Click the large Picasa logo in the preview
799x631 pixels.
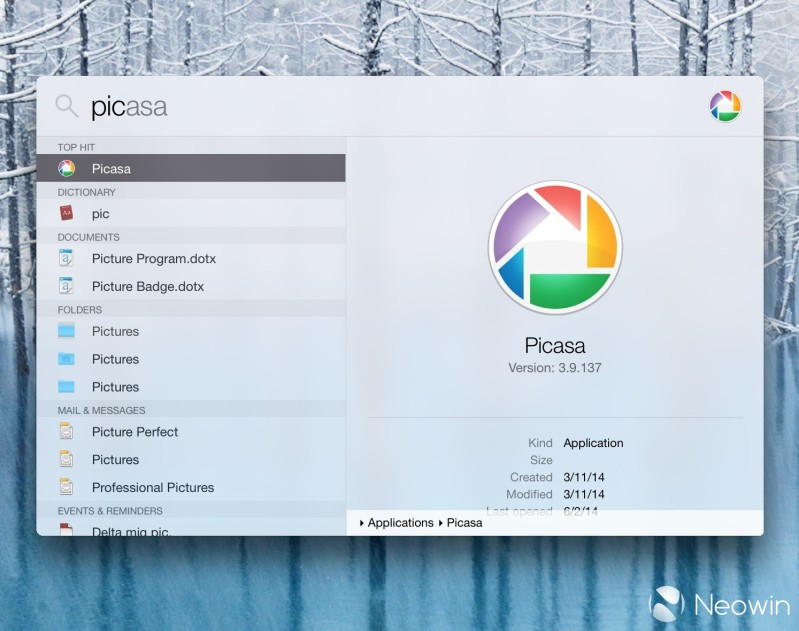pos(555,246)
